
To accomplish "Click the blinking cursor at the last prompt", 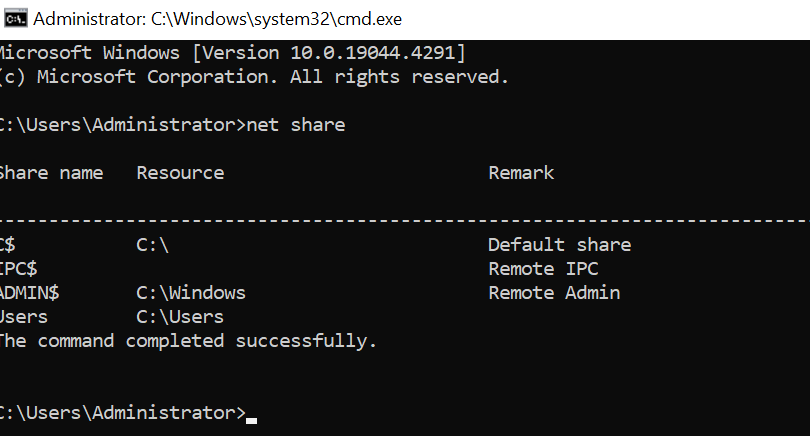I will [252, 420].
